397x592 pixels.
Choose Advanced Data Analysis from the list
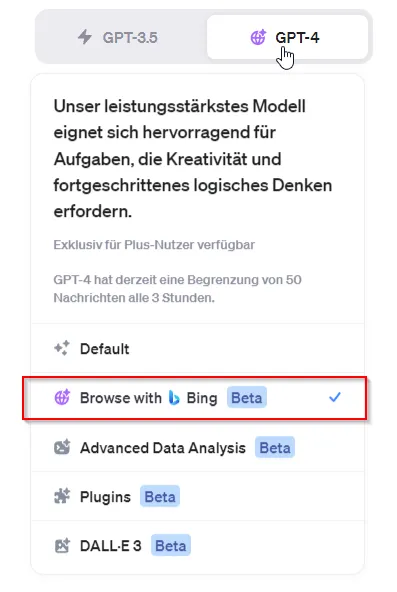(x=197, y=447)
